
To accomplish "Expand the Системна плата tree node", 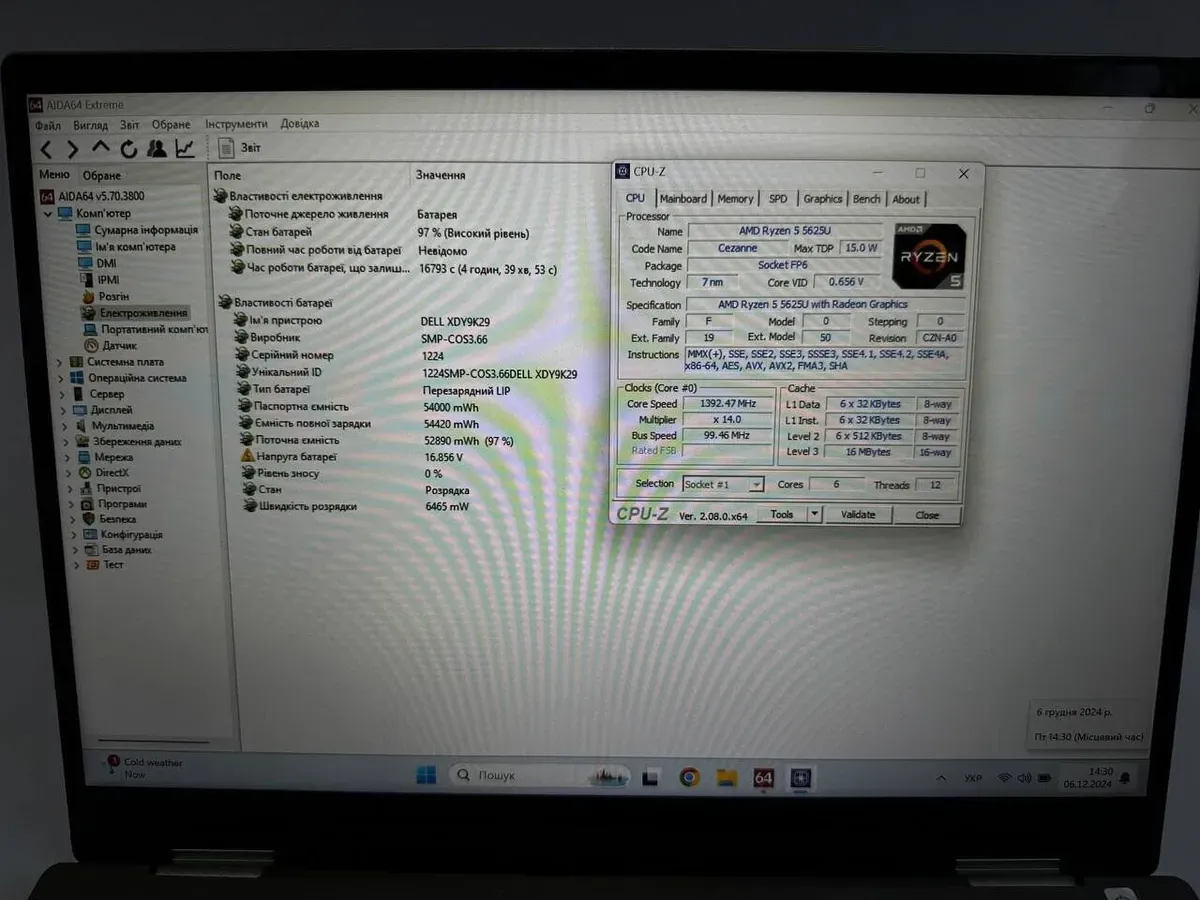I will pos(59,362).
